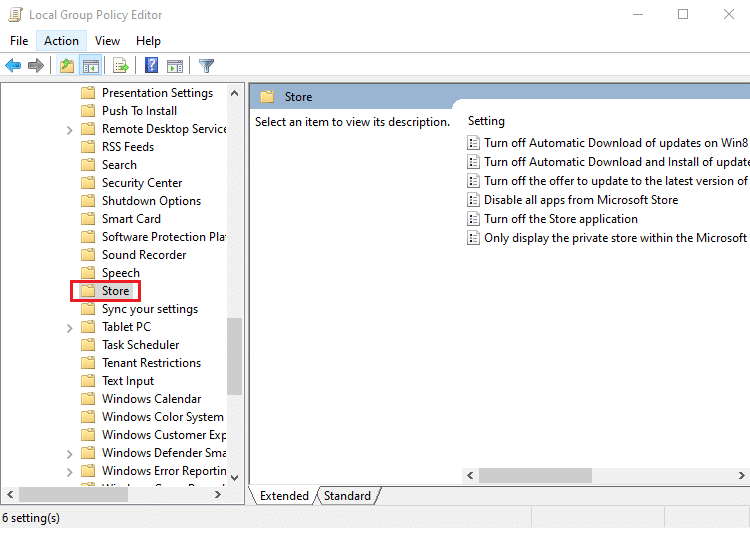Viewport: 750px width, 534px height.
Task: Expand the Remote Desktop Services node
Action: [69, 130]
